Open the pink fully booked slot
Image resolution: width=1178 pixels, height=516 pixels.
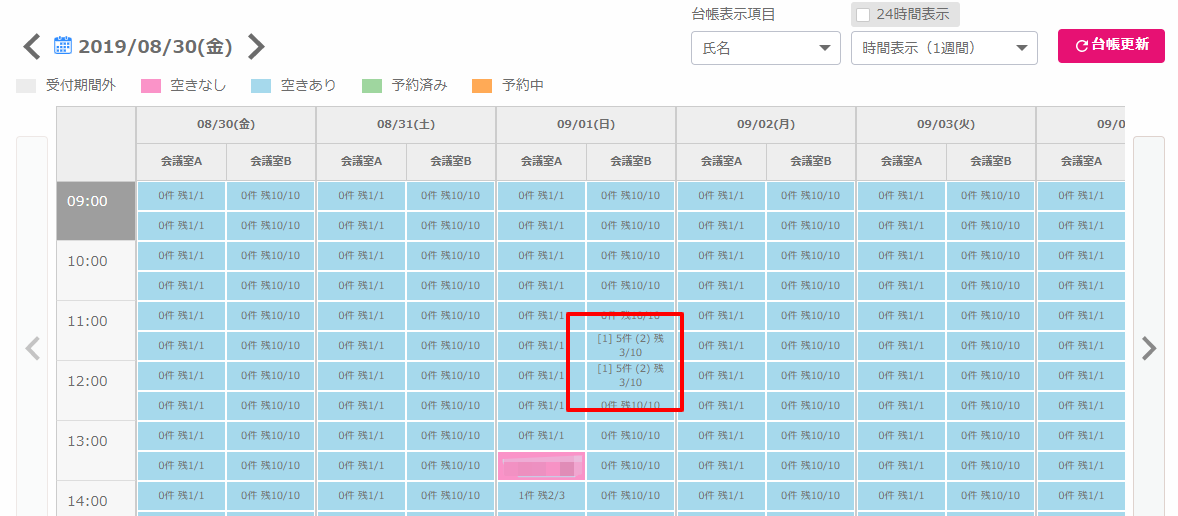(541, 466)
